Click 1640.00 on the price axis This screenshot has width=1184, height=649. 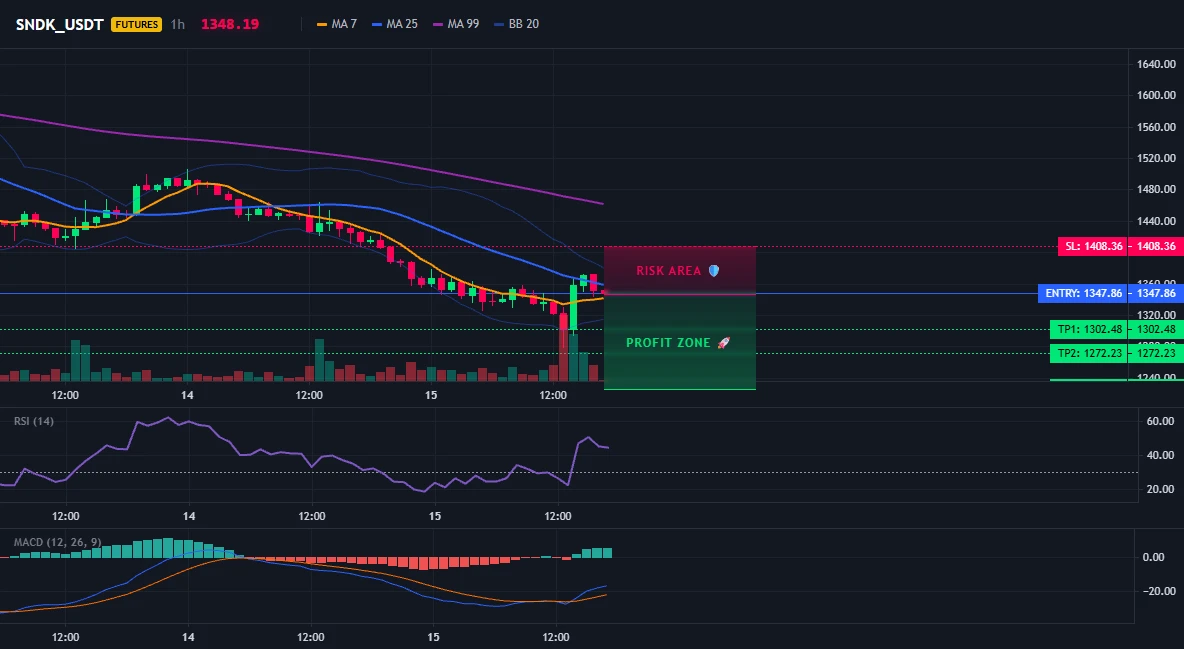click(x=1156, y=64)
